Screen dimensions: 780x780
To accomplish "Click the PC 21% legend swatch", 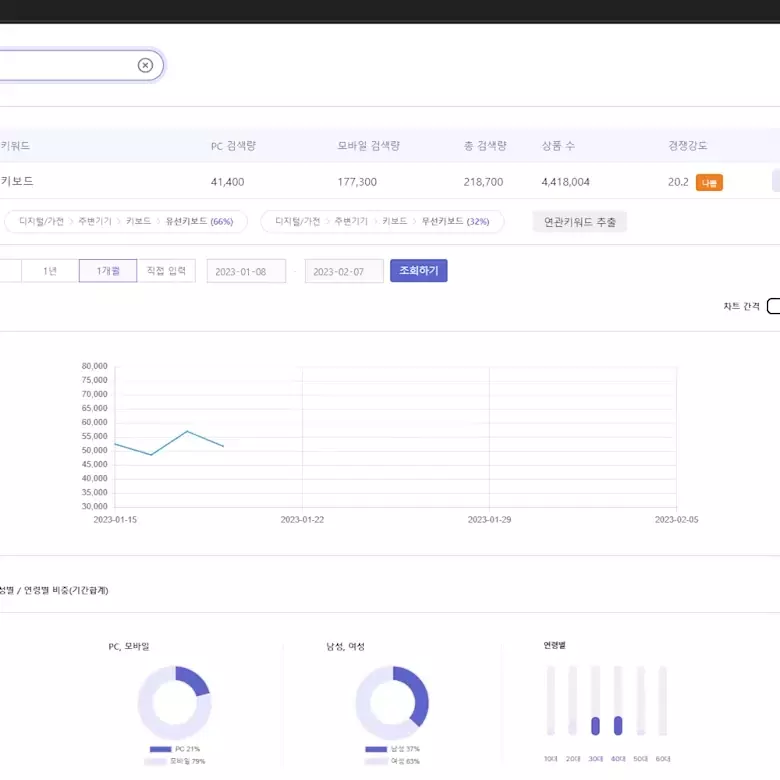I will 160,749.
